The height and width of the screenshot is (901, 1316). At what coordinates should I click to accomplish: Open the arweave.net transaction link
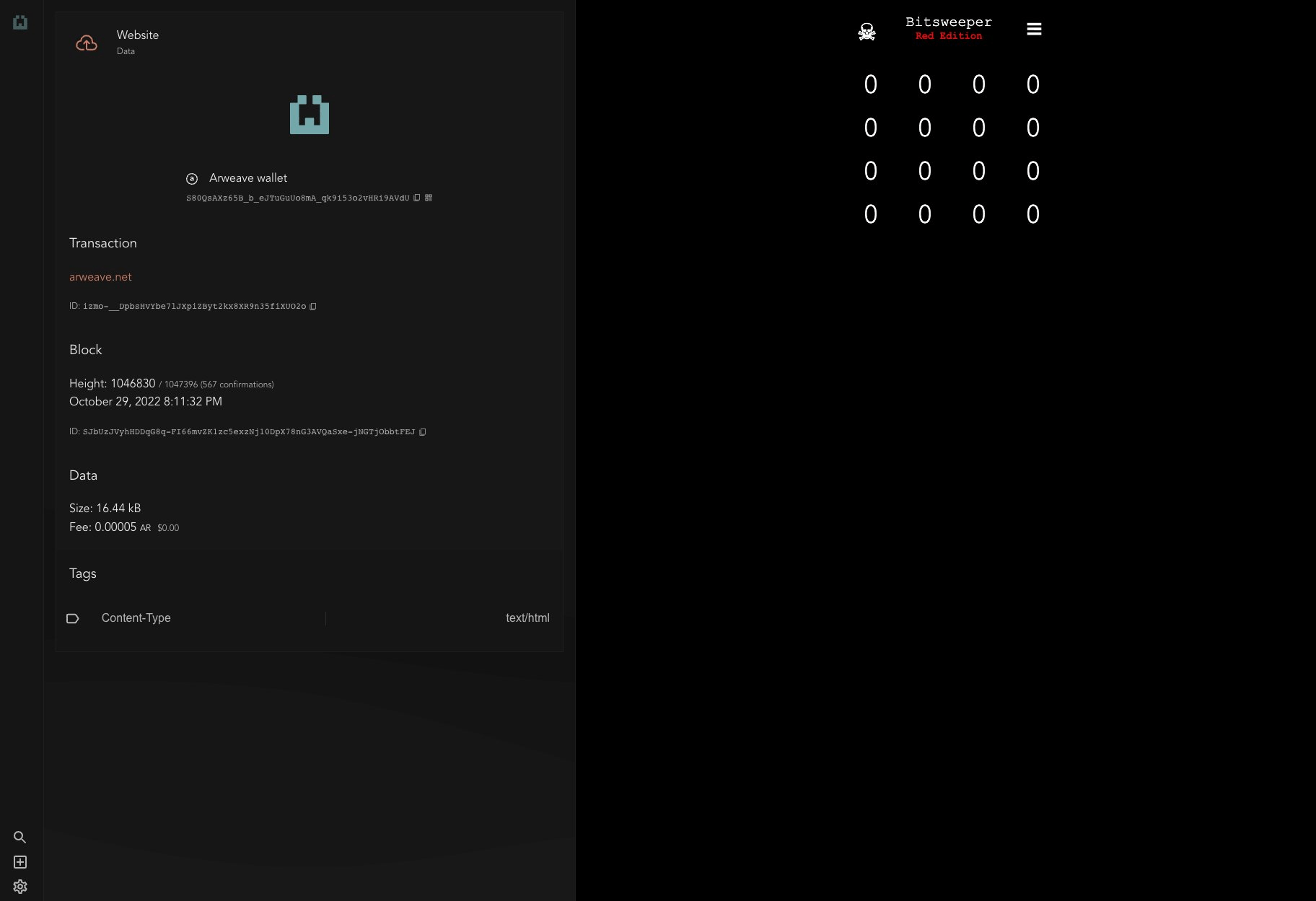(x=100, y=277)
